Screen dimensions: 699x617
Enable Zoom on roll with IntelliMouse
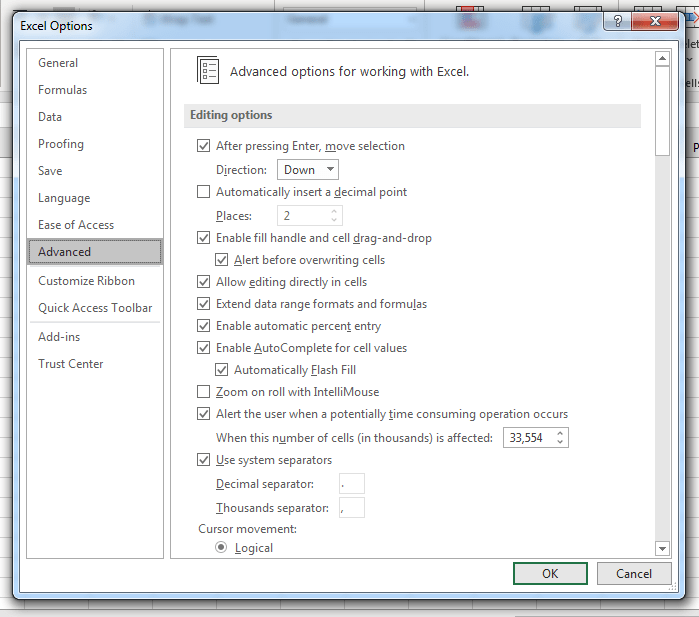pos(204,392)
